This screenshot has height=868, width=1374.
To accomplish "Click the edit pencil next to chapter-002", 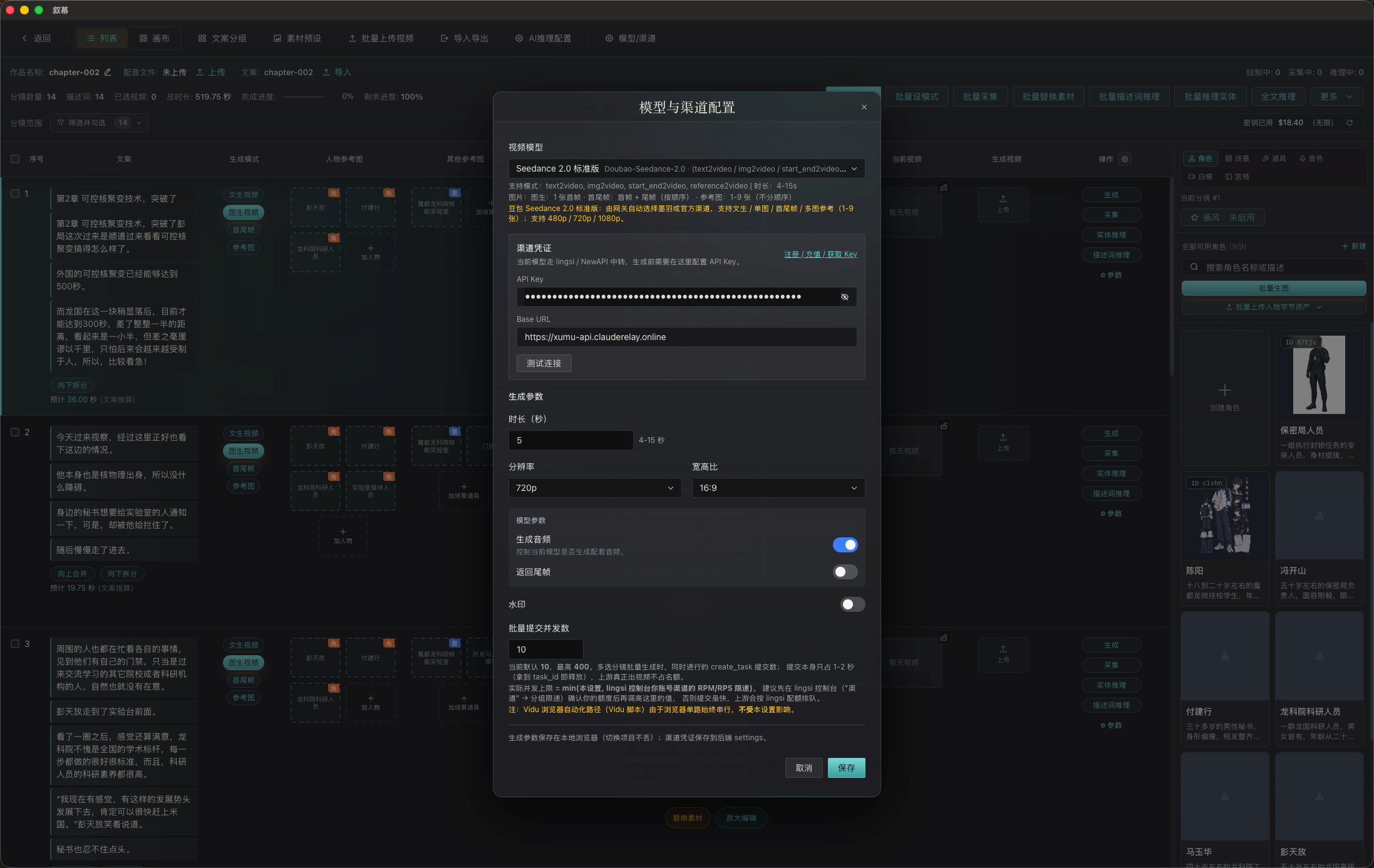I will [108, 72].
